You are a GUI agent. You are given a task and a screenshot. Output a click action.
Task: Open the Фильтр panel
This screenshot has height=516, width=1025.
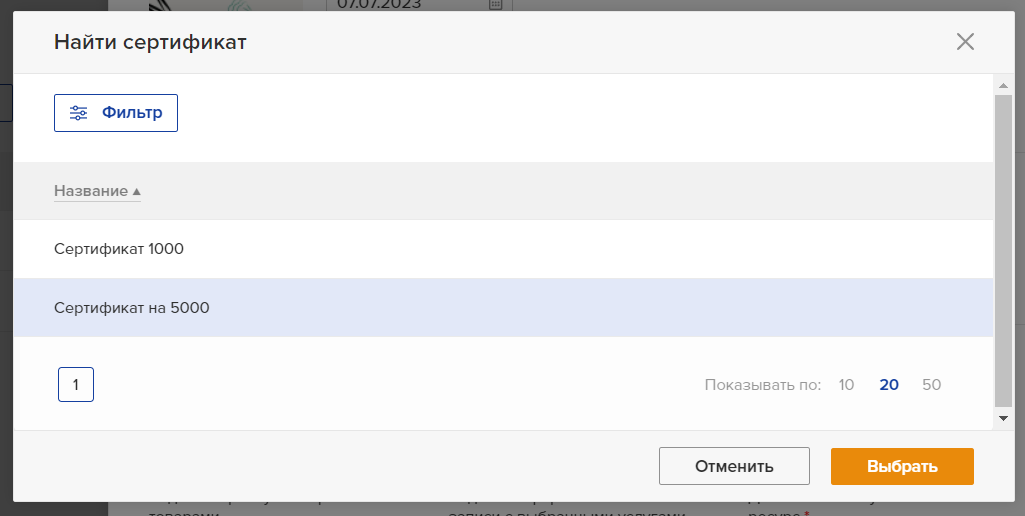(x=116, y=113)
